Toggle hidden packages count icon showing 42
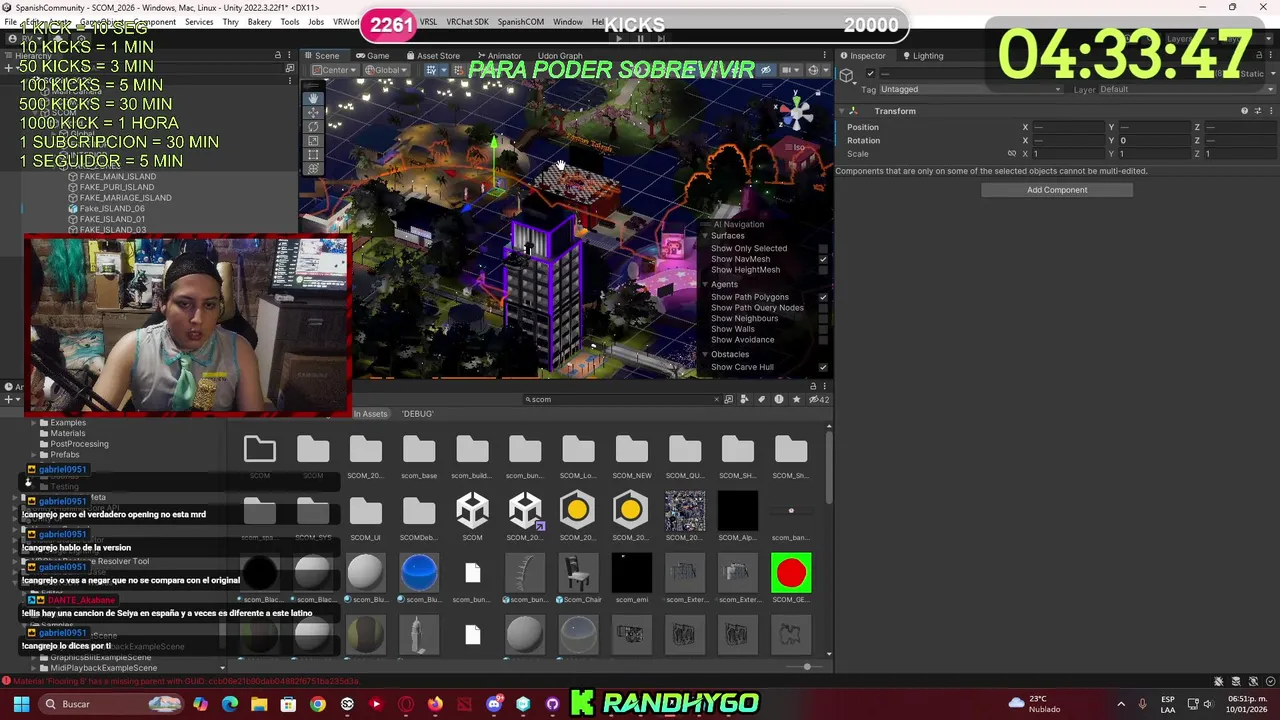Image resolution: width=1280 pixels, height=720 pixels. 819,399
